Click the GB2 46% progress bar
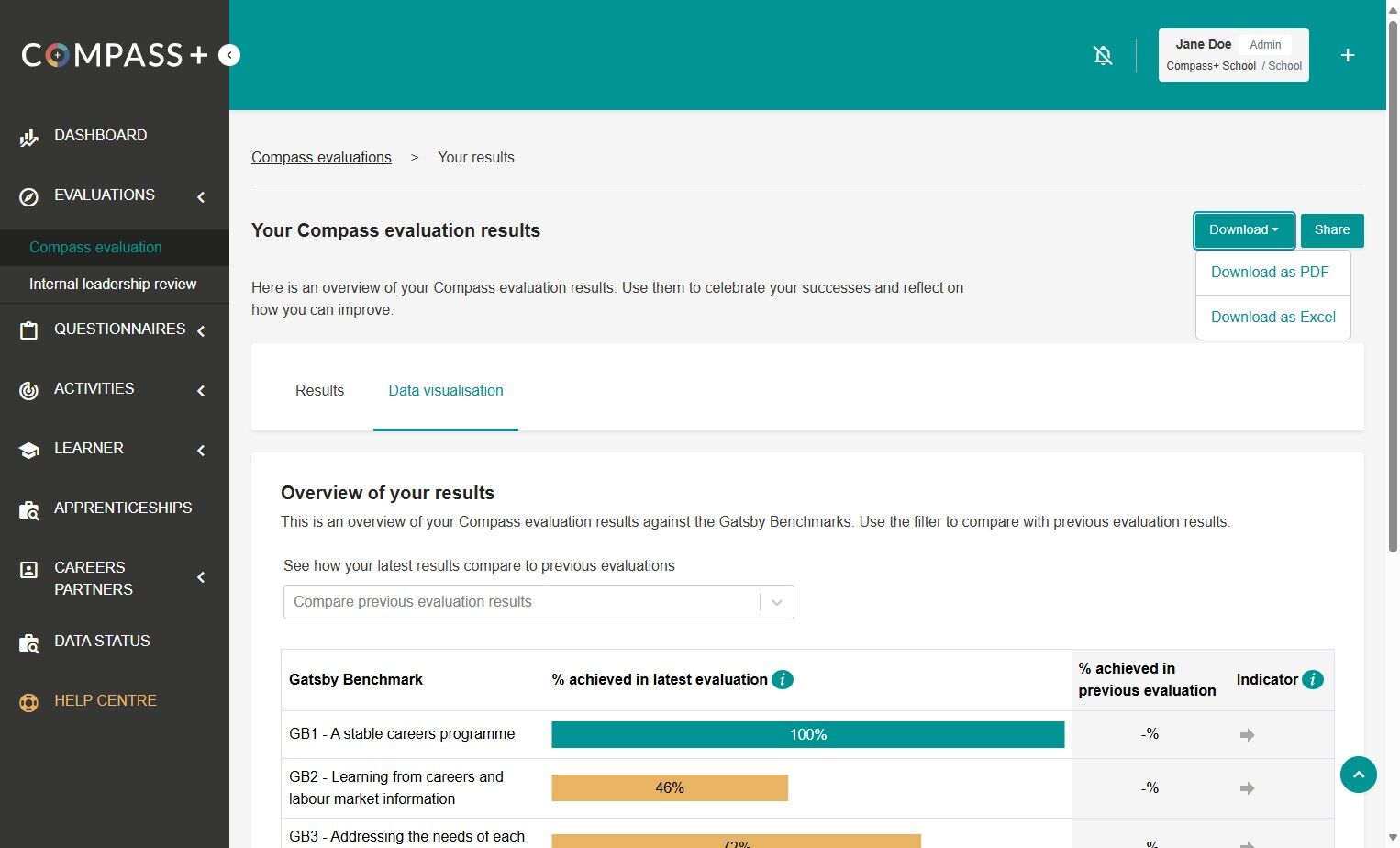This screenshot has height=848, width=1400. click(x=670, y=787)
